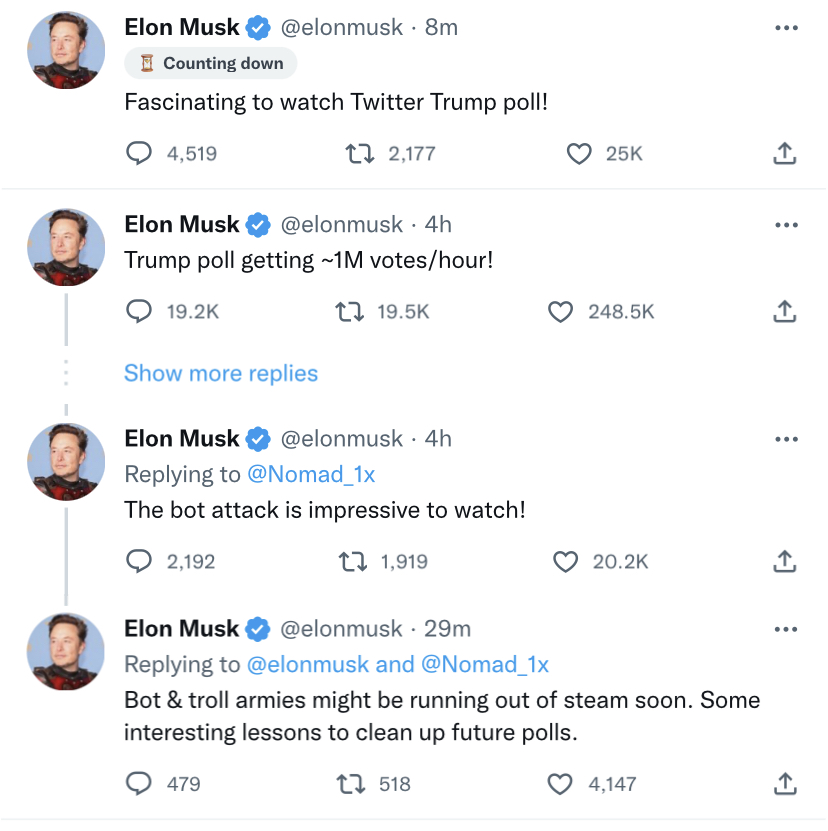Open more options on the 'bot attack' tweet
Viewport: 828px width, 831px height.
click(787, 439)
